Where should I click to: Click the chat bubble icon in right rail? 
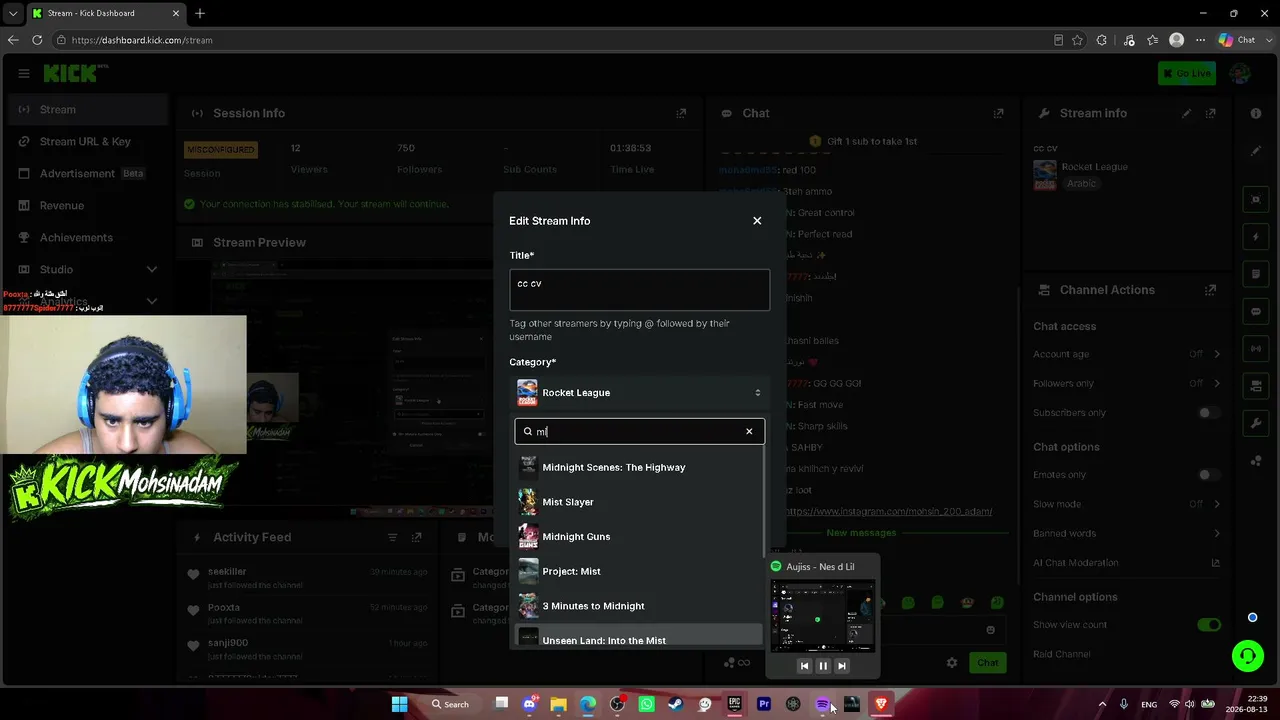[x=1256, y=311]
